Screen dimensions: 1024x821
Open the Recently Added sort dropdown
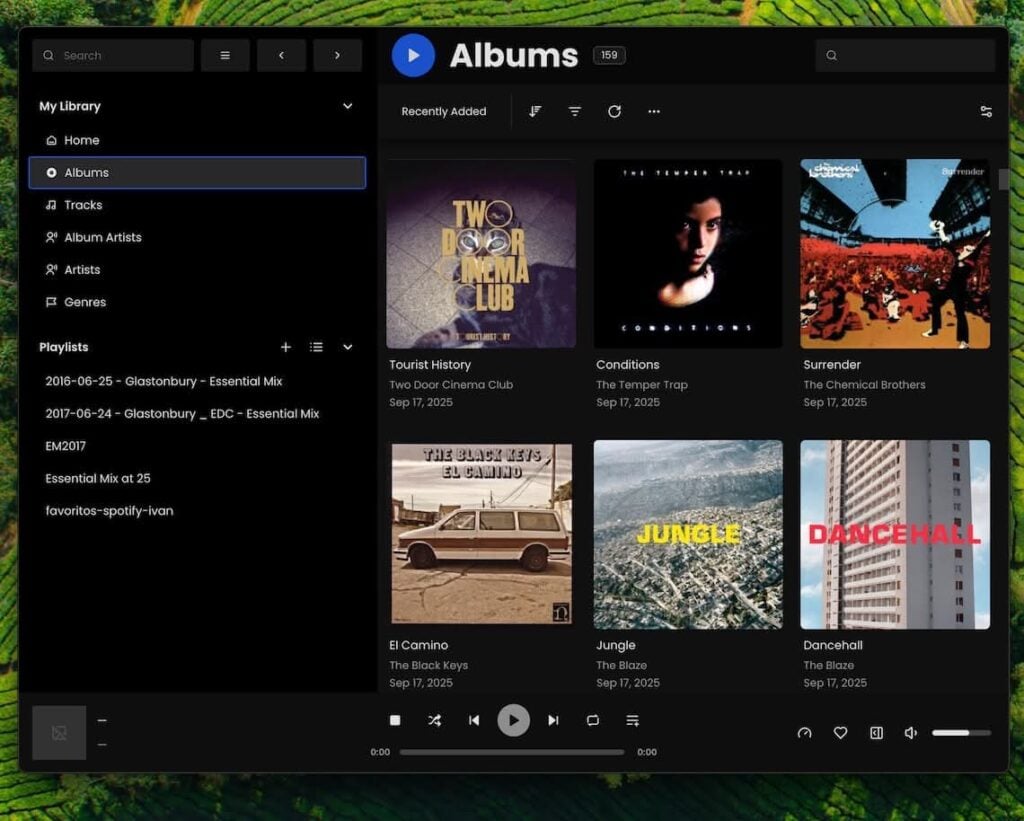click(444, 111)
